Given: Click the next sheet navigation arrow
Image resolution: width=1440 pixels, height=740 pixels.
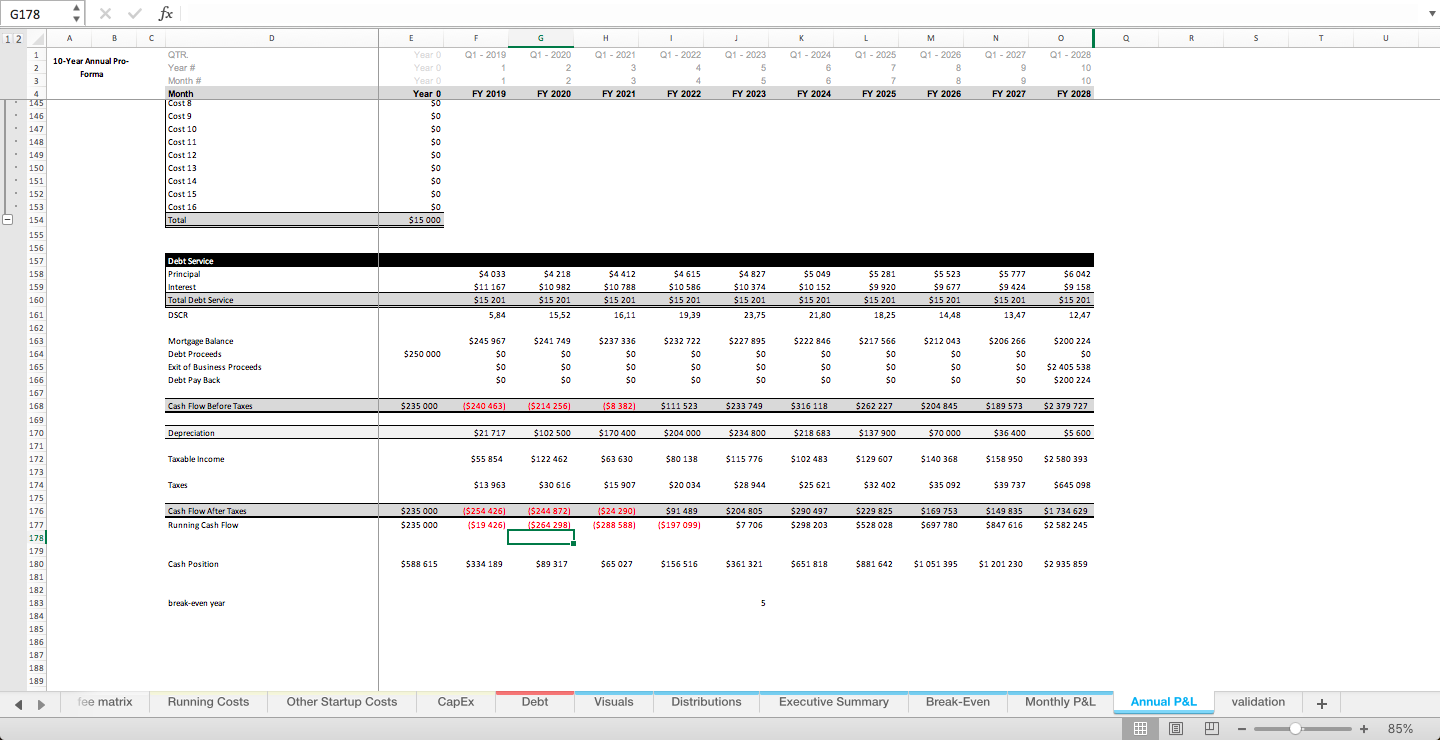Looking at the screenshot, I should click(41, 705).
